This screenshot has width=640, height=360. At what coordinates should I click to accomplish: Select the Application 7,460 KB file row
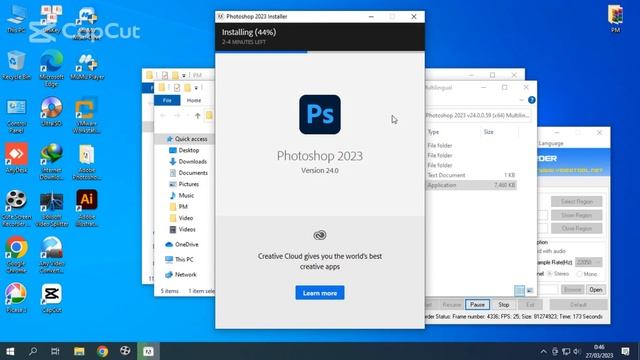471,185
